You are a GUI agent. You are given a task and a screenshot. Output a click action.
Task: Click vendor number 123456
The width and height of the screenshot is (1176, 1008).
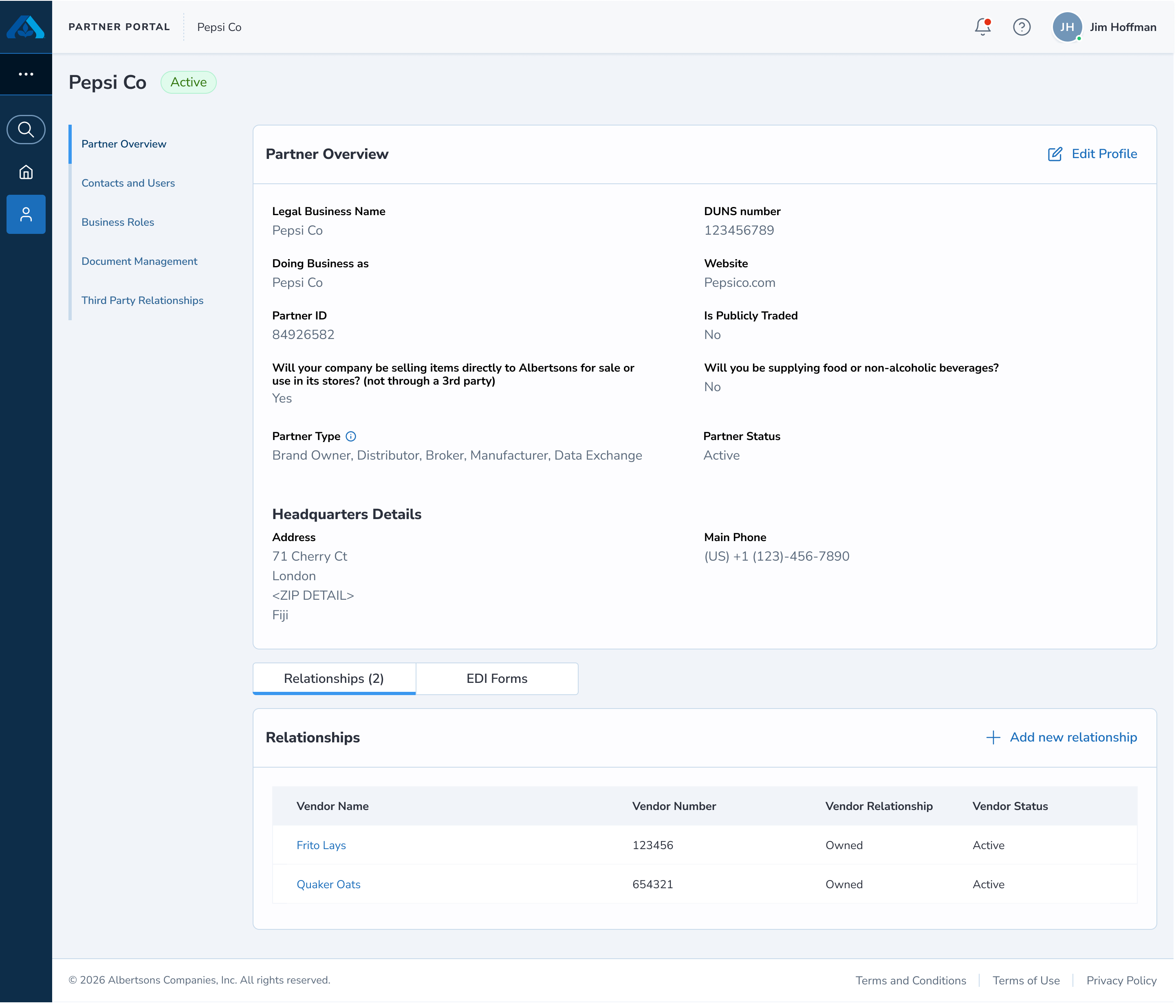click(653, 846)
